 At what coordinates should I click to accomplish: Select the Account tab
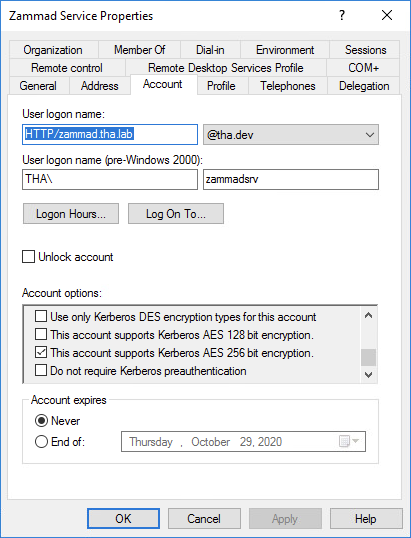163,84
